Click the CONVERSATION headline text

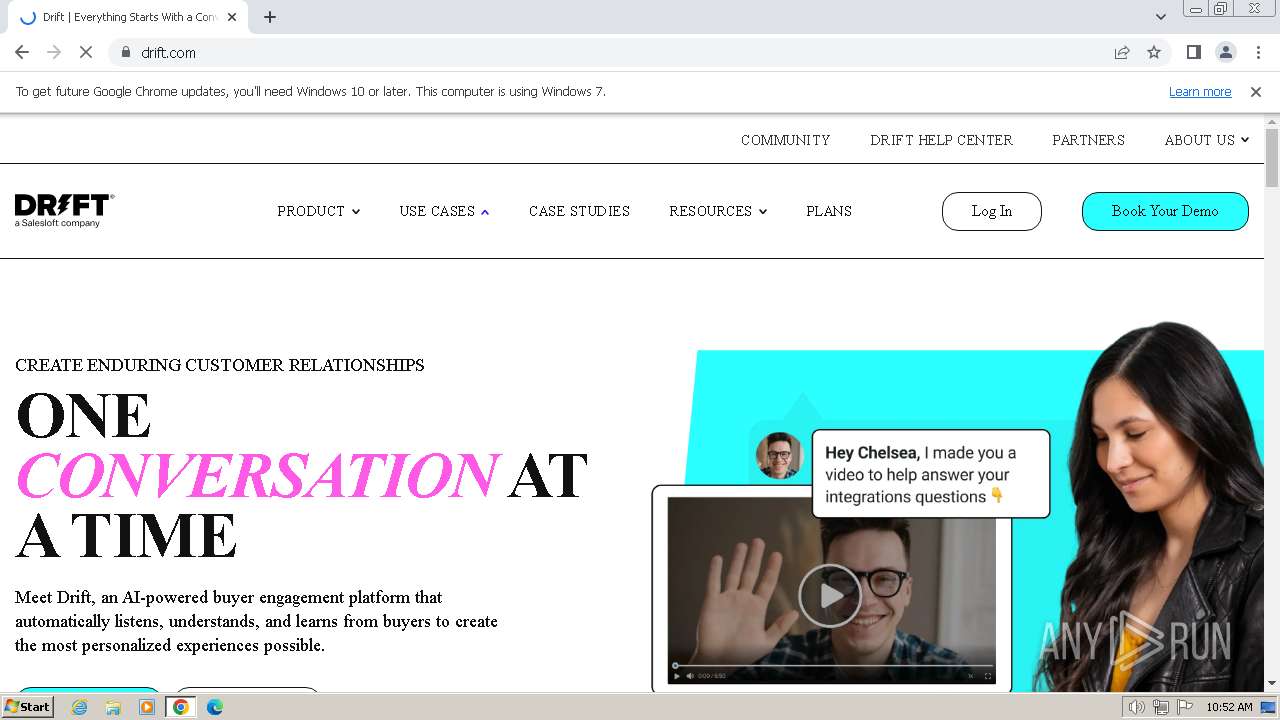click(x=257, y=475)
